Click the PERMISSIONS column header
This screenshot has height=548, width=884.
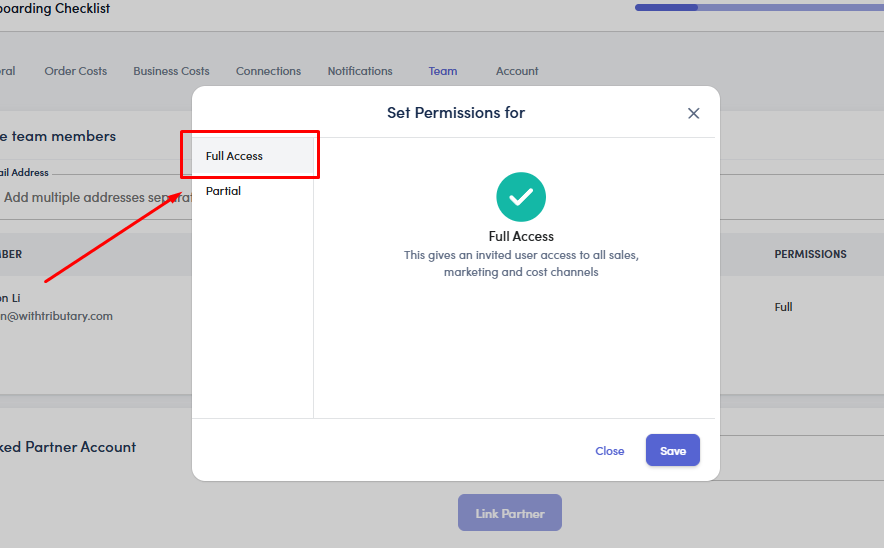click(810, 254)
